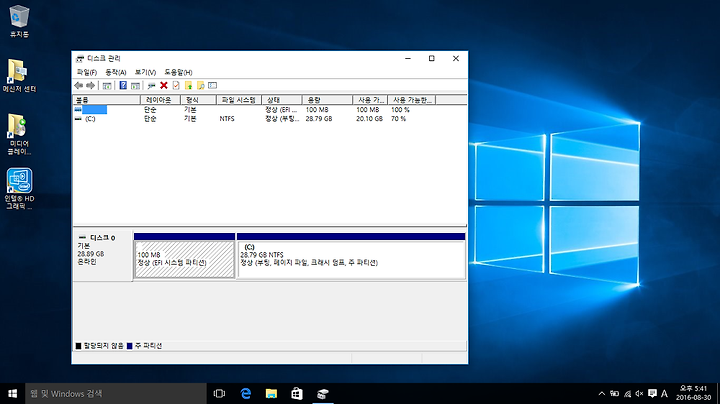Click the muted volume tray icon
720x404 pixels.
pos(639,393)
